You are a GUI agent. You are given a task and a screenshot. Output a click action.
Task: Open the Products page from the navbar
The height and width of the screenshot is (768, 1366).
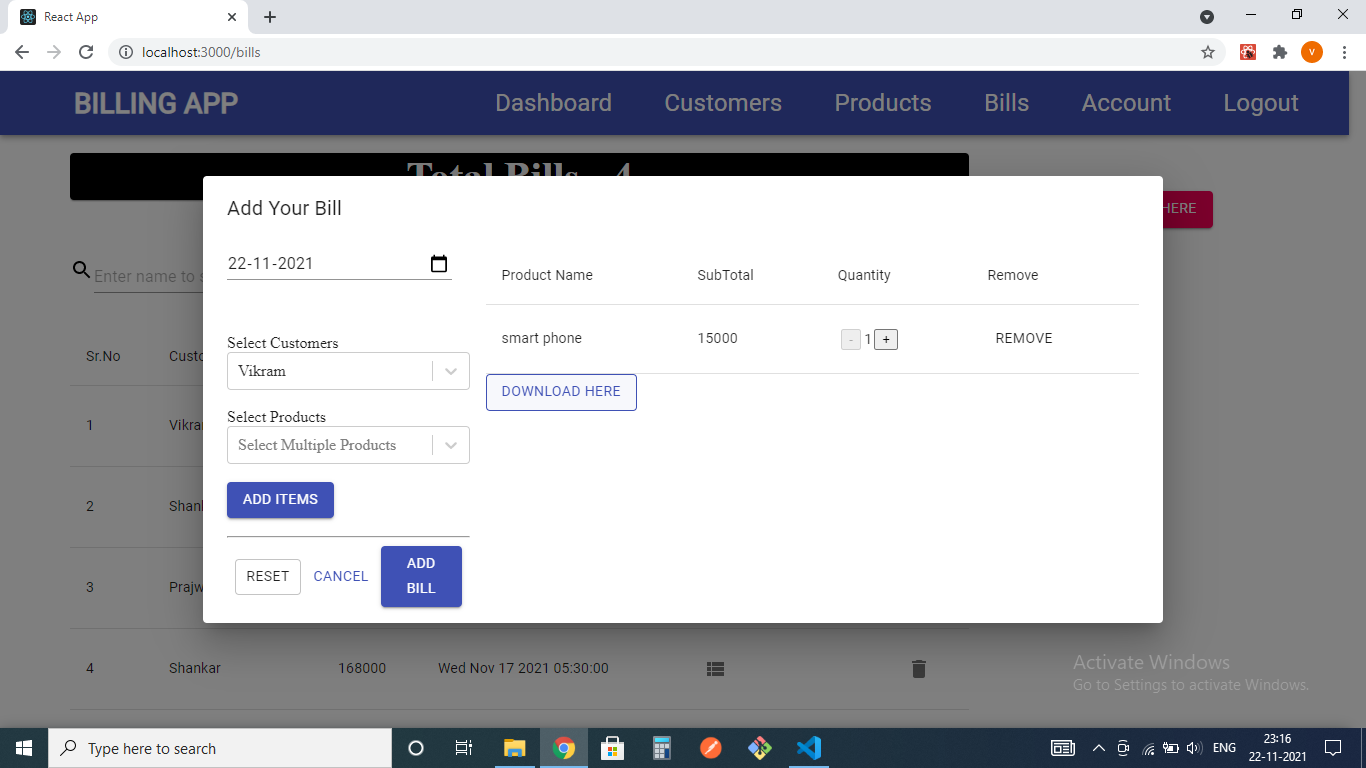(882, 102)
